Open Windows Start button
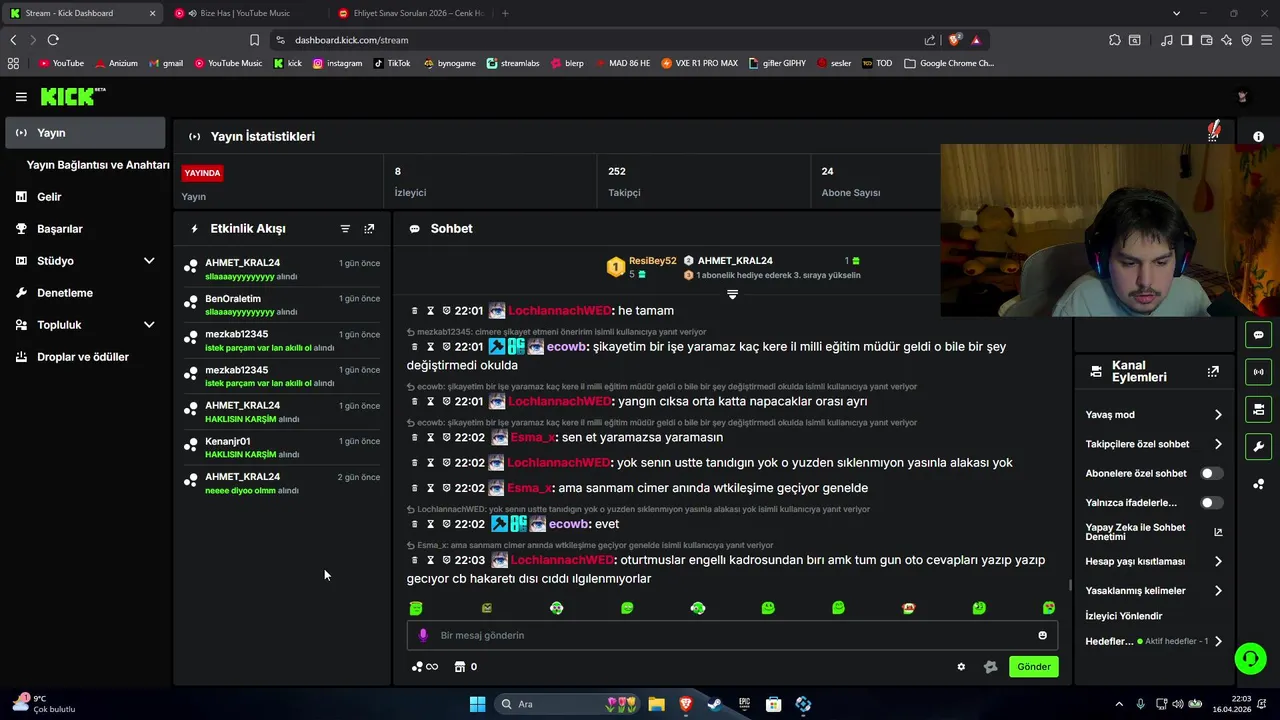The image size is (1280, 720). click(477, 704)
